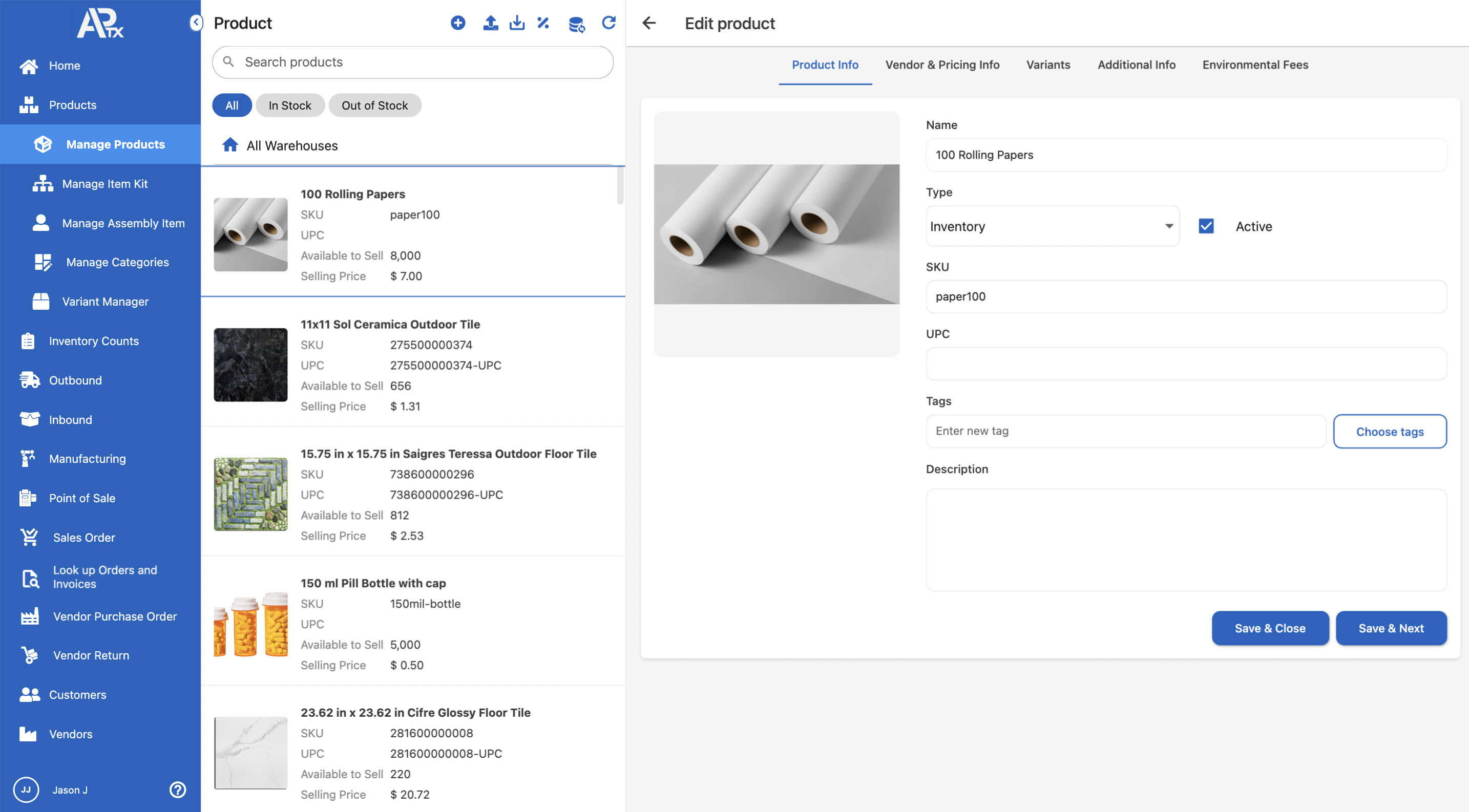Click the upload products icon
Image resolution: width=1469 pixels, height=812 pixels.
pos(490,23)
